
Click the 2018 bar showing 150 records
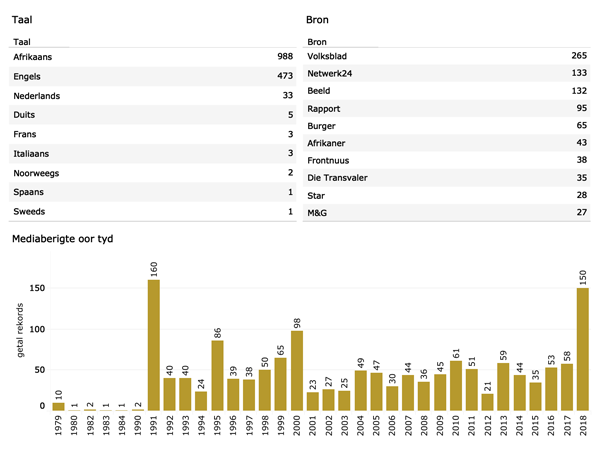[x=583, y=350]
